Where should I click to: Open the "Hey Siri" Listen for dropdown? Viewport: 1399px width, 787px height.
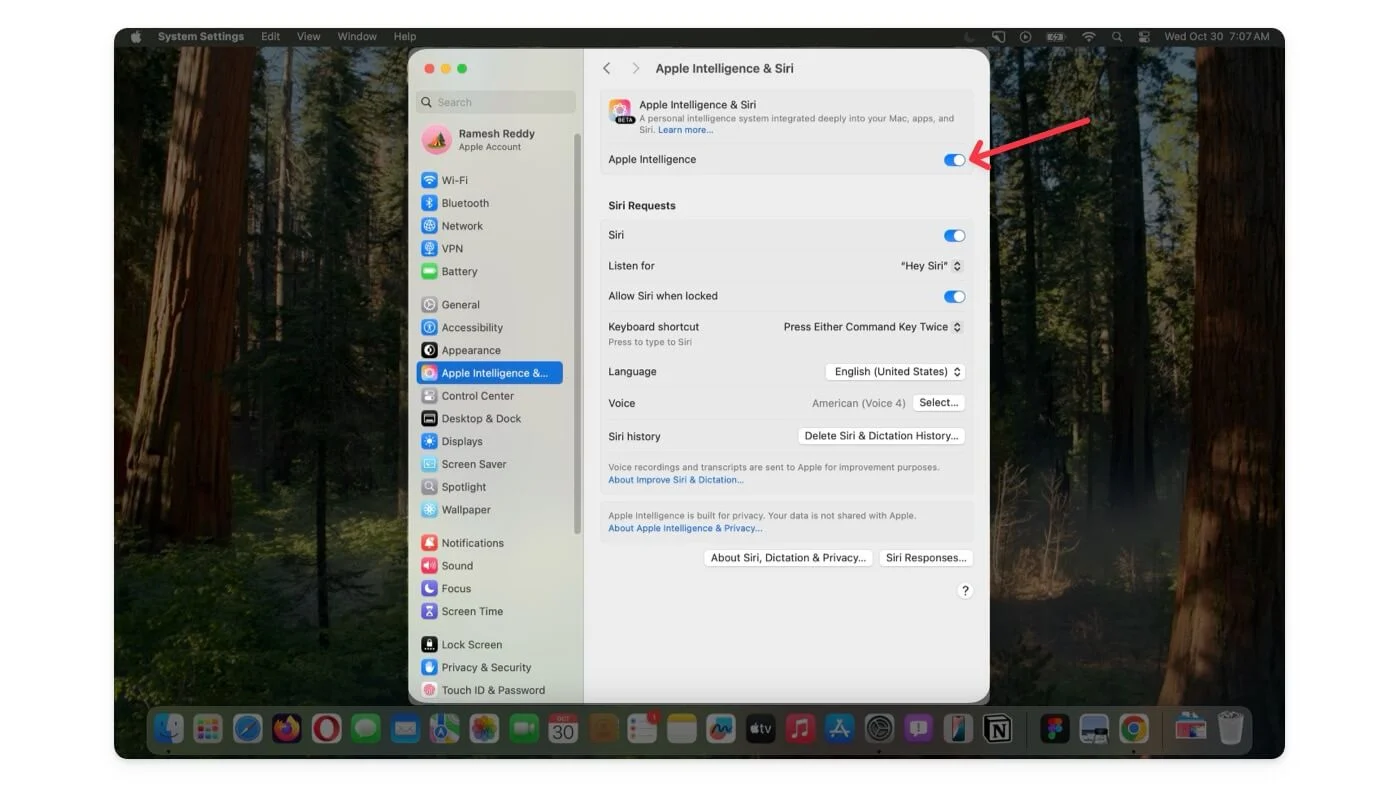(932, 266)
